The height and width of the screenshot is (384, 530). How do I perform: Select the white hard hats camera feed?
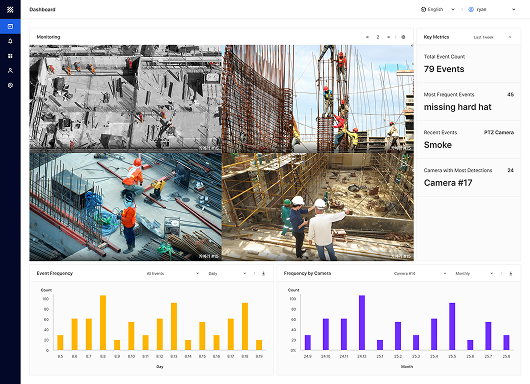click(318, 207)
